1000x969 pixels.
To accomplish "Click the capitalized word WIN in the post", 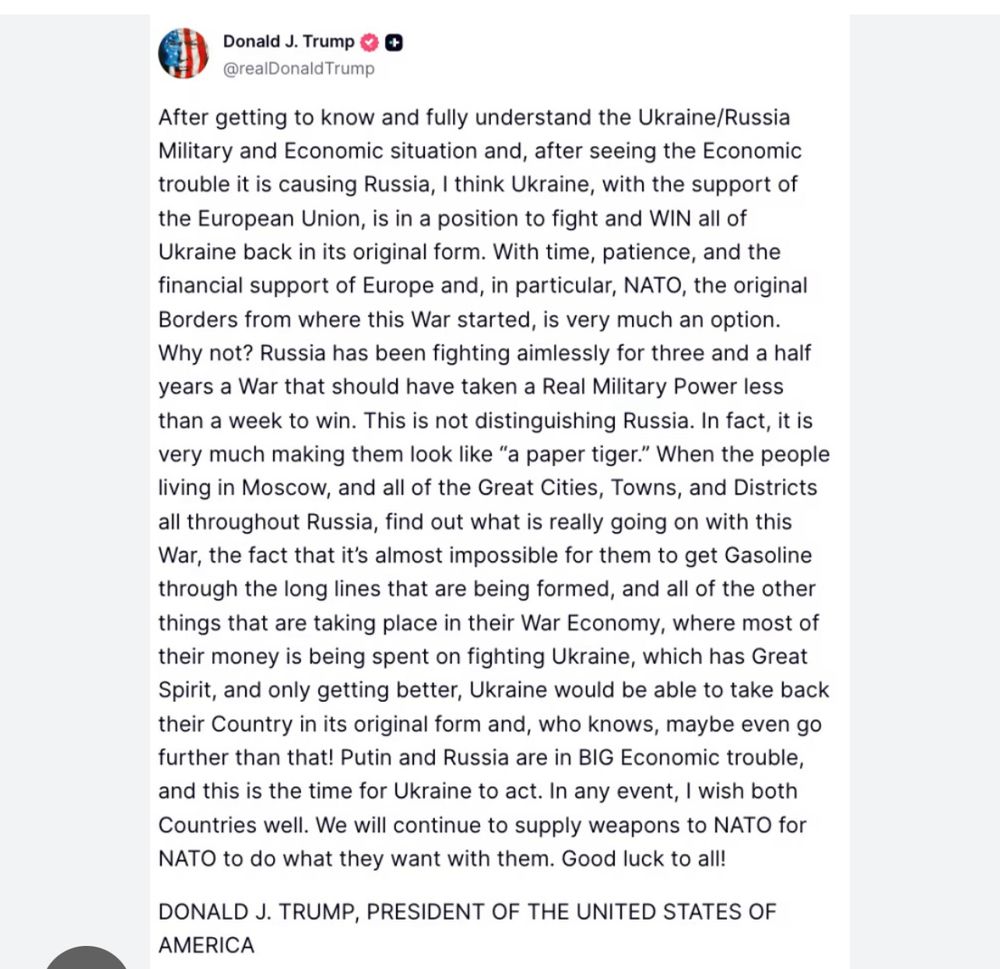I will click(670, 218).
